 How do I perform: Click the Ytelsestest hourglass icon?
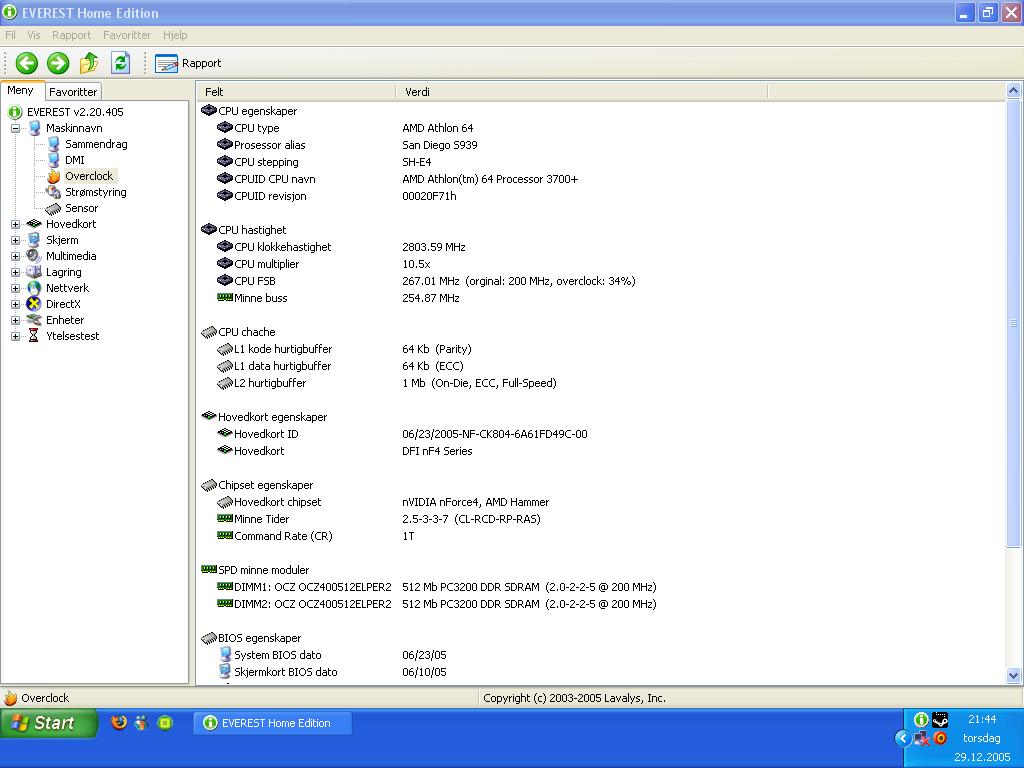point(34,336)
